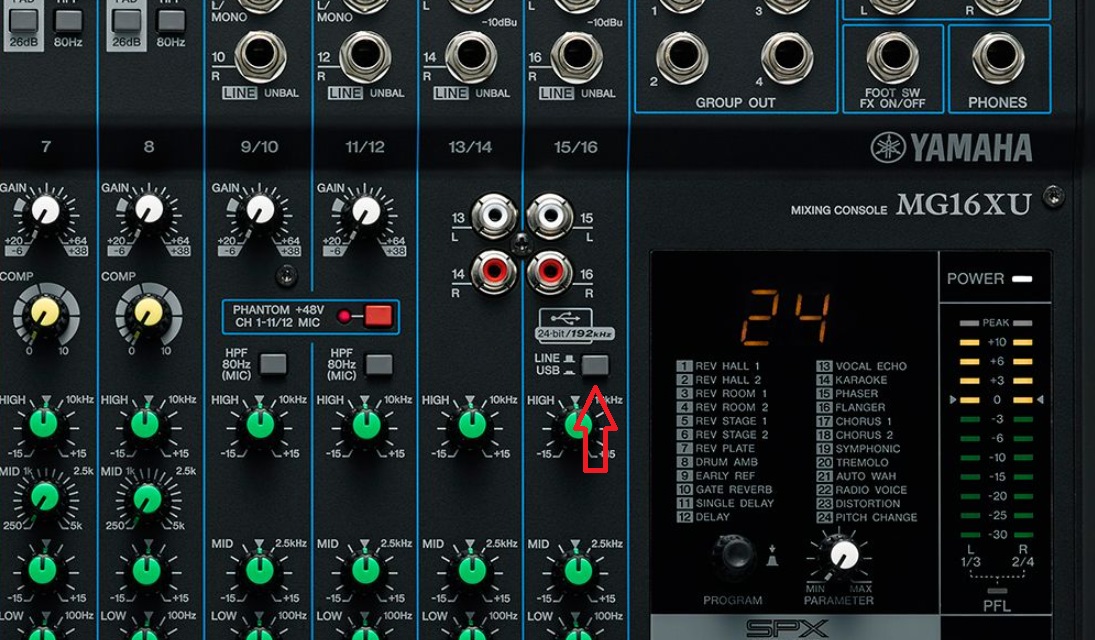The height and width of the screenshot is (640, 1095).
Task: Click the MID frequency sweep knob on channel 7
Action: 45,497
